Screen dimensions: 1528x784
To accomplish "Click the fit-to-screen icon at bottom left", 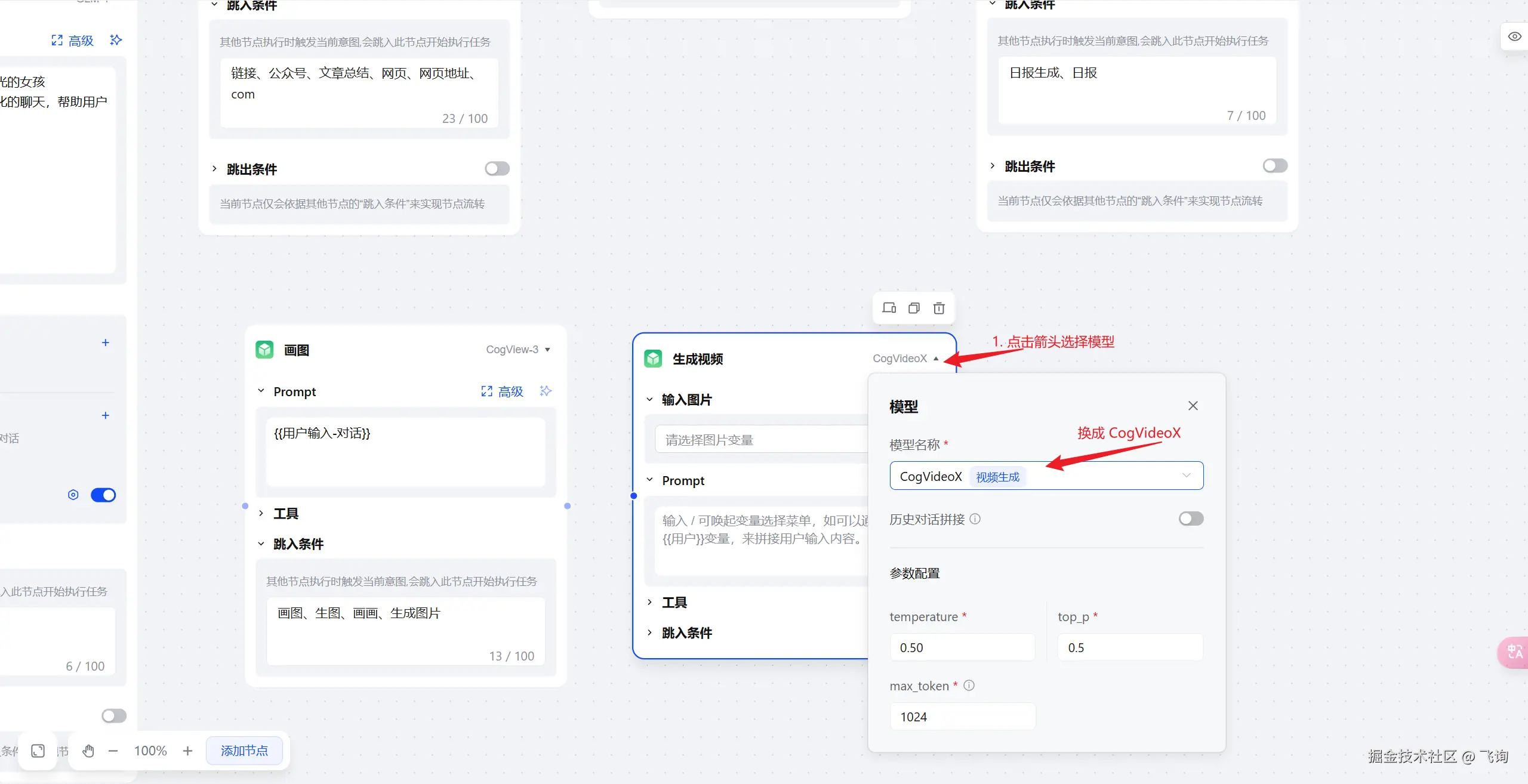I will click(x=38, y=751).
